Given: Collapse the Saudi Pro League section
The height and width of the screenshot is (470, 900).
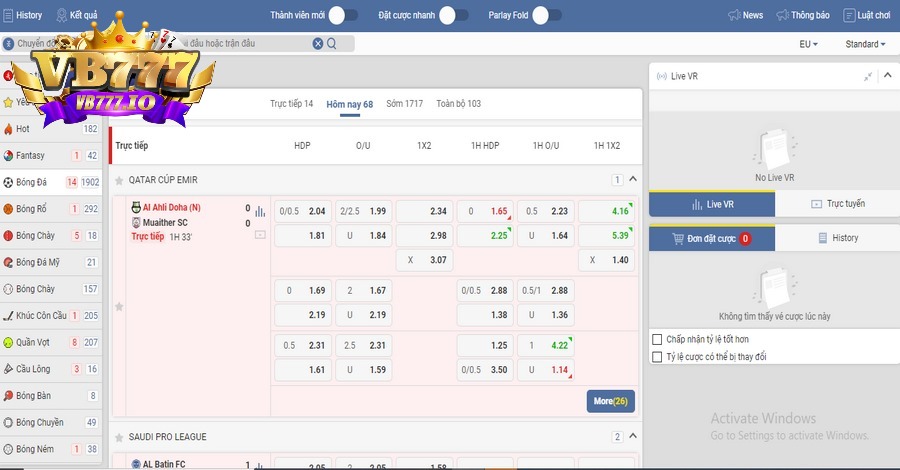Looking at the screenshot, I should point(633,436).
